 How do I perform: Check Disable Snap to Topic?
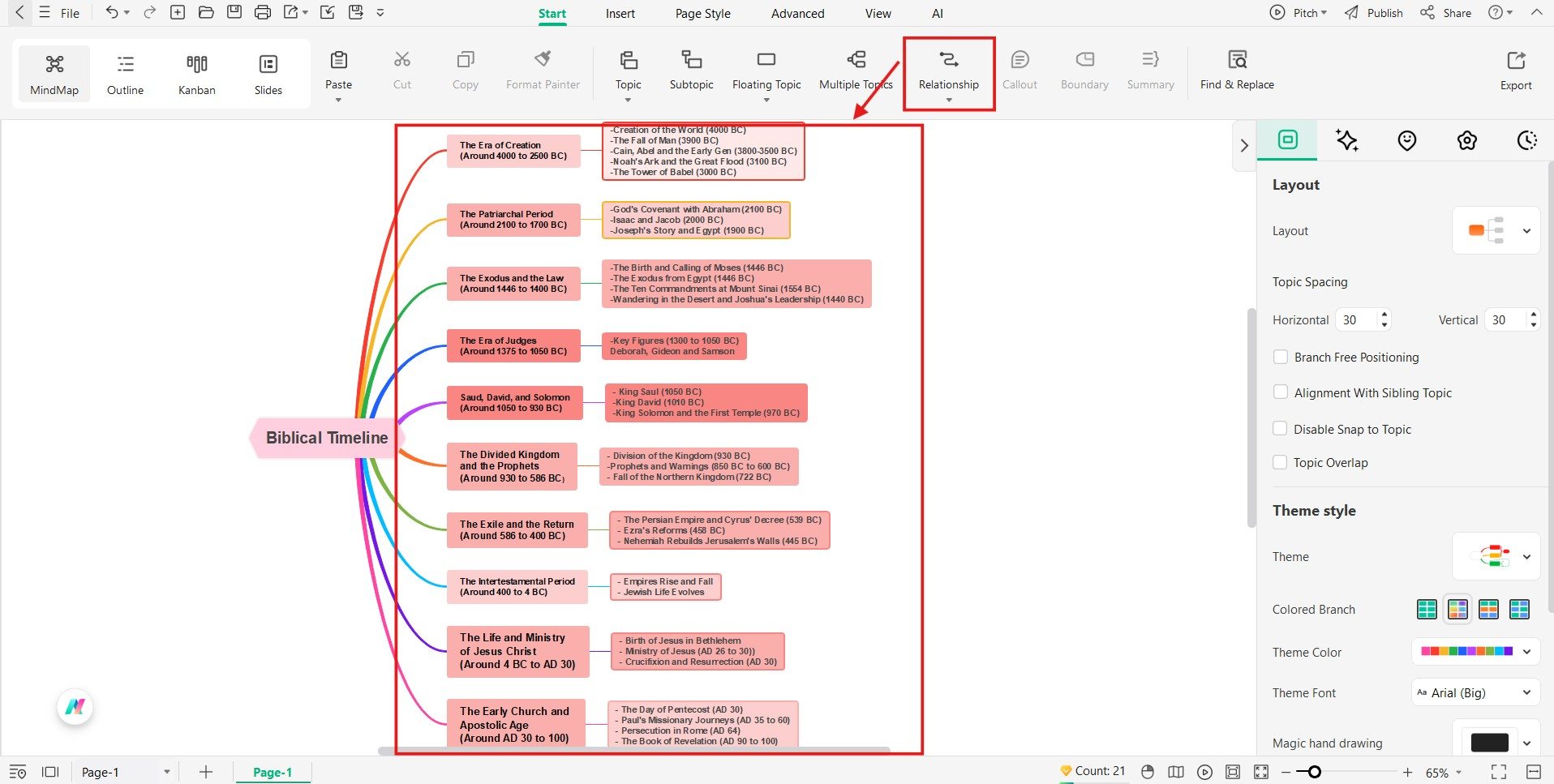1281,428
